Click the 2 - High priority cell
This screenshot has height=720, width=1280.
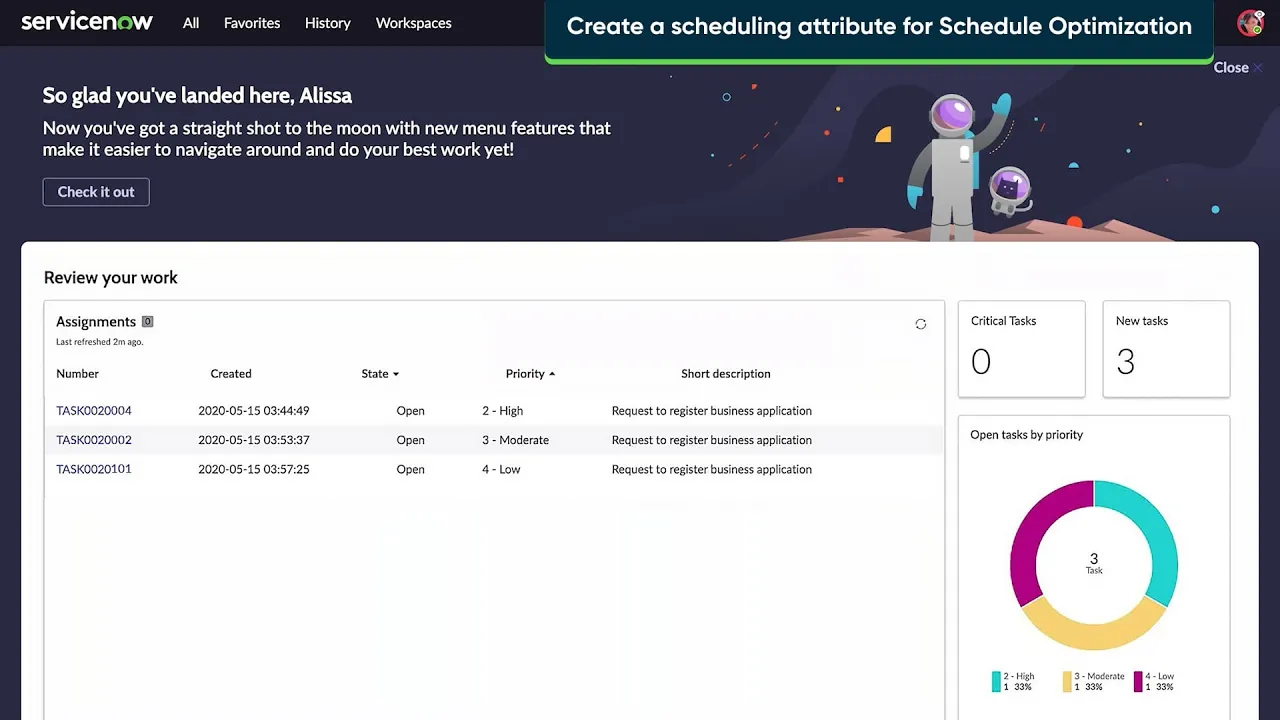502,411
